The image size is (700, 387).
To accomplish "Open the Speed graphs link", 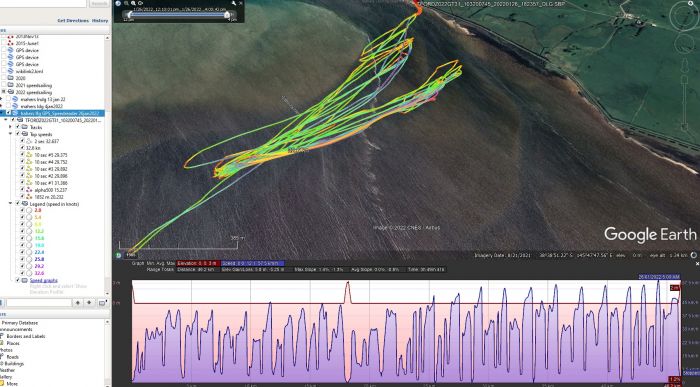I will [44, 280].
